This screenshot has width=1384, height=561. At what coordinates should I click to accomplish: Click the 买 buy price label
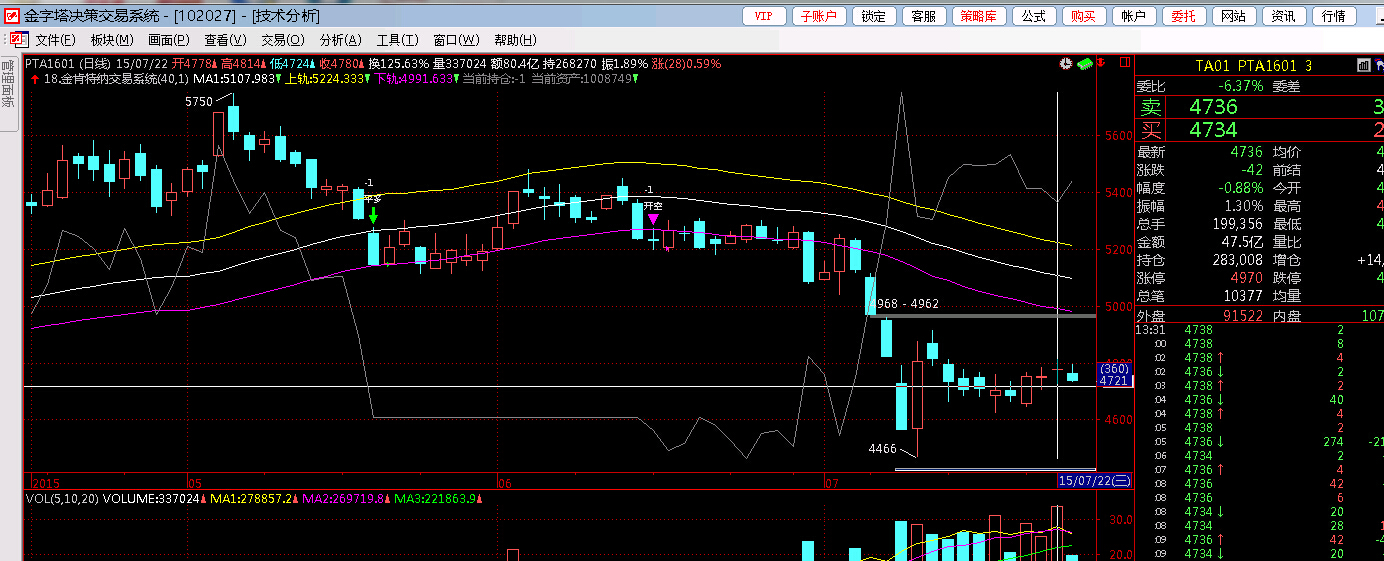(1153, 130)
